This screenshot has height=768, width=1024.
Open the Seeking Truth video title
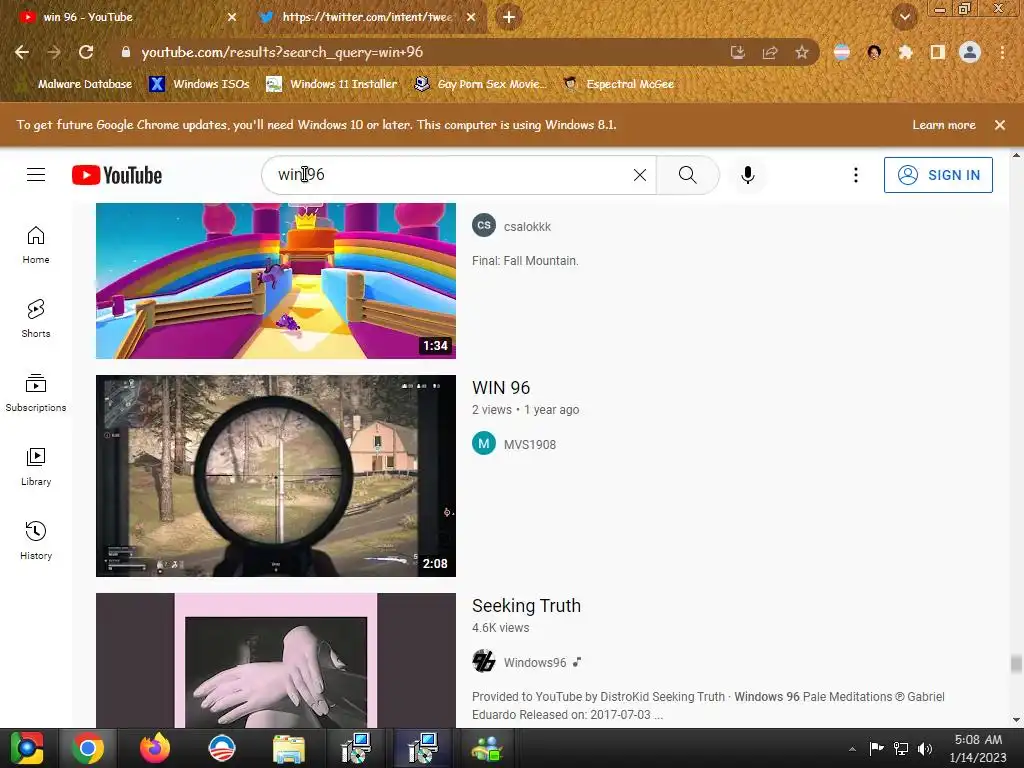(526, 606)
